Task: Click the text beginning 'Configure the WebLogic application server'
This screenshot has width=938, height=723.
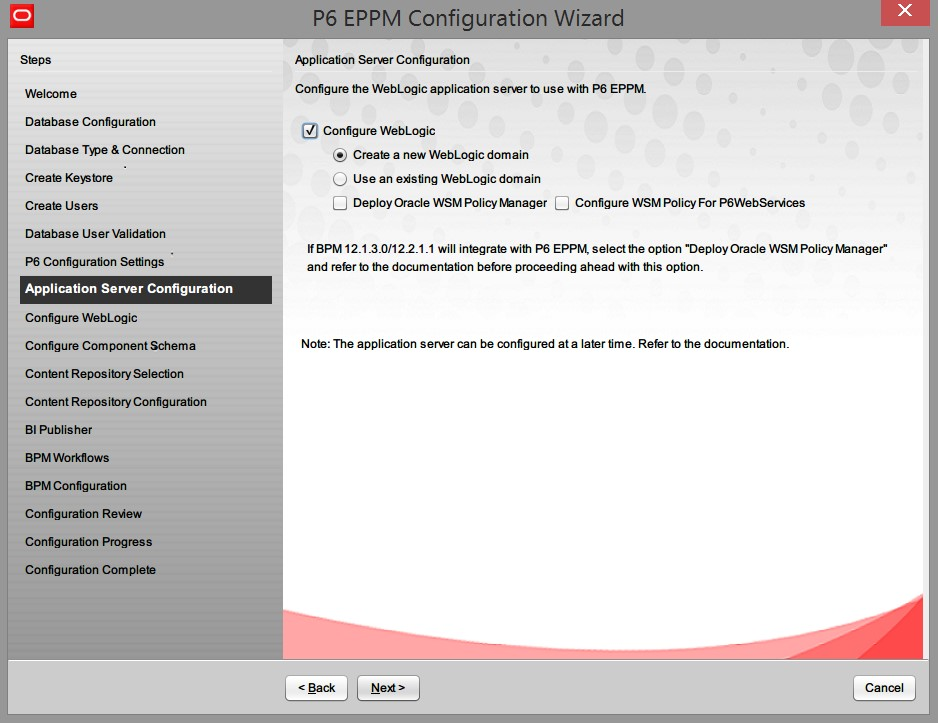Action: [470, 89]
